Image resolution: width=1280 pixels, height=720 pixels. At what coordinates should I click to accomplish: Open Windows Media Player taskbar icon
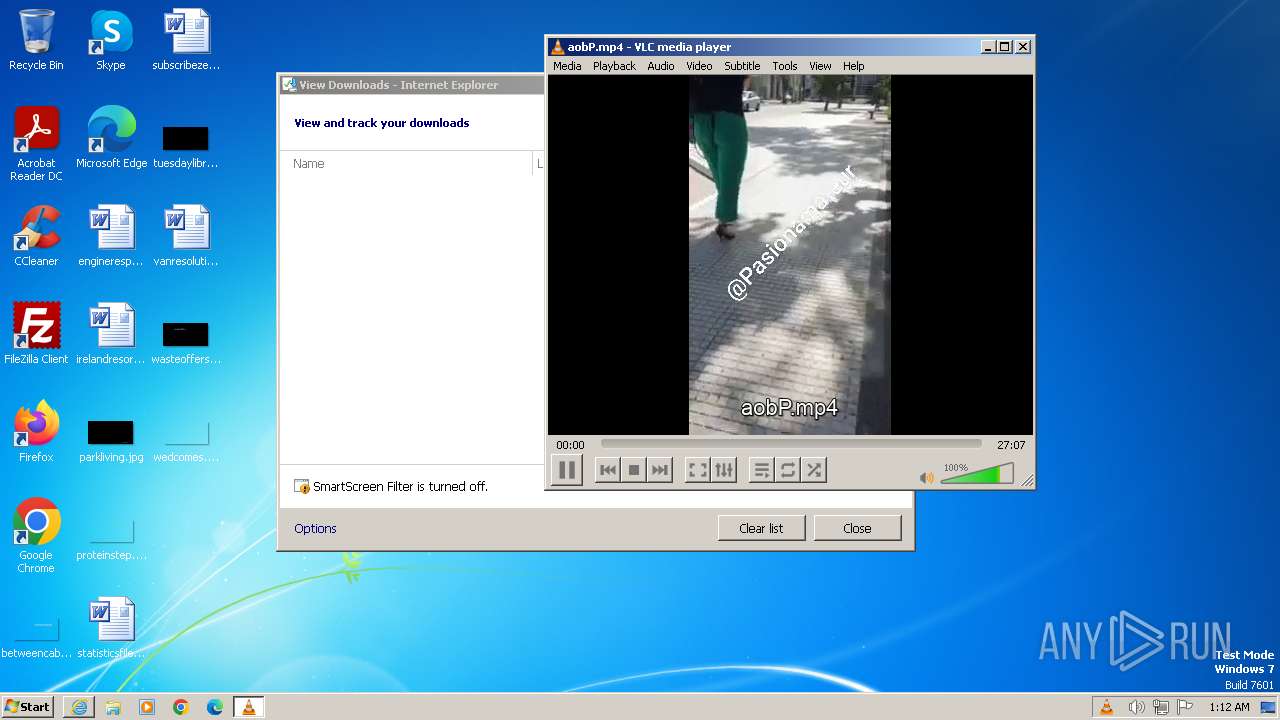click(x=147, y=707)
